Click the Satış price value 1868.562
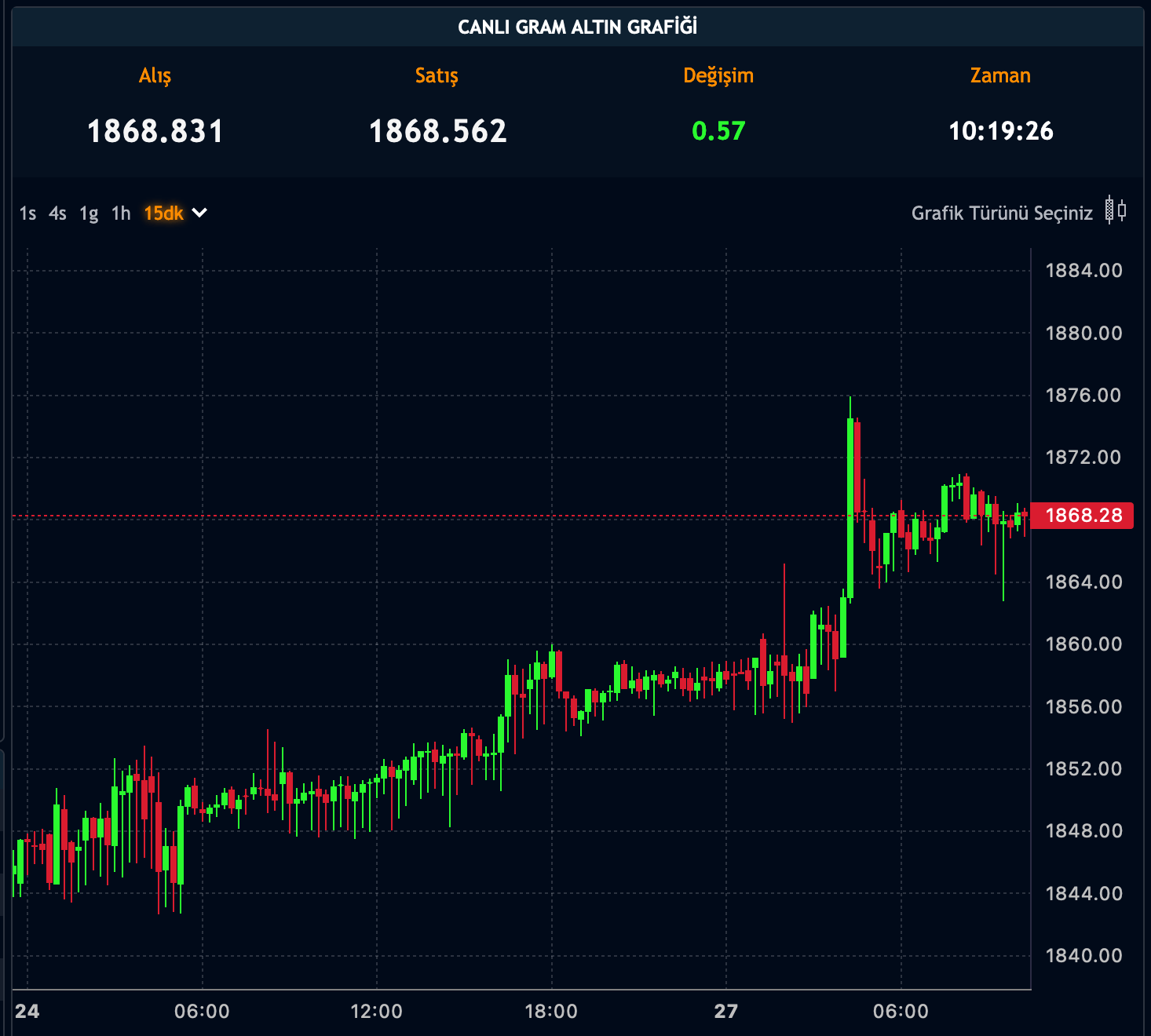The image size is (1151, 1036). point(437,131)
